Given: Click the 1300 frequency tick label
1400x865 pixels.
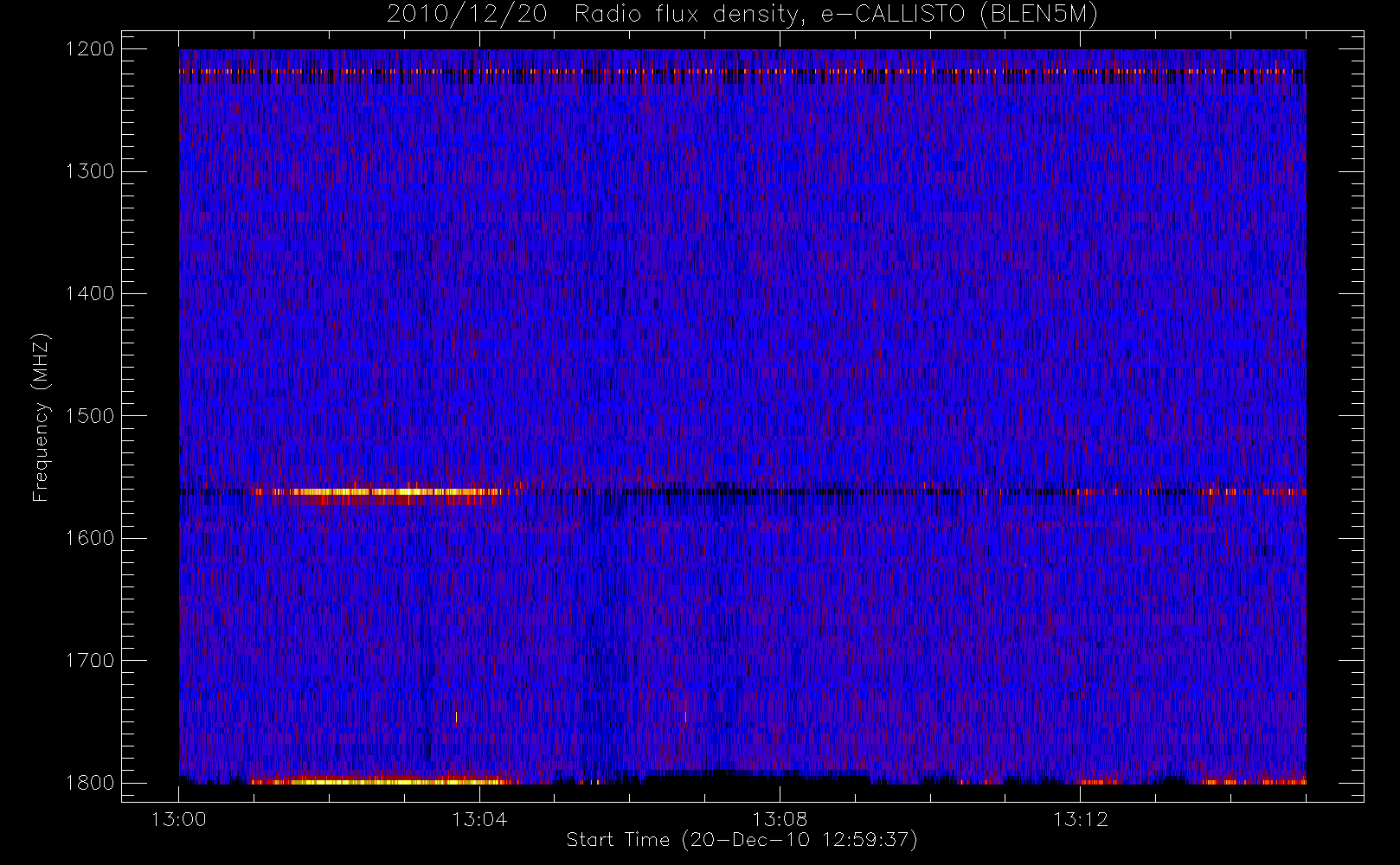Looking at the screenshot, I should 90,171.
